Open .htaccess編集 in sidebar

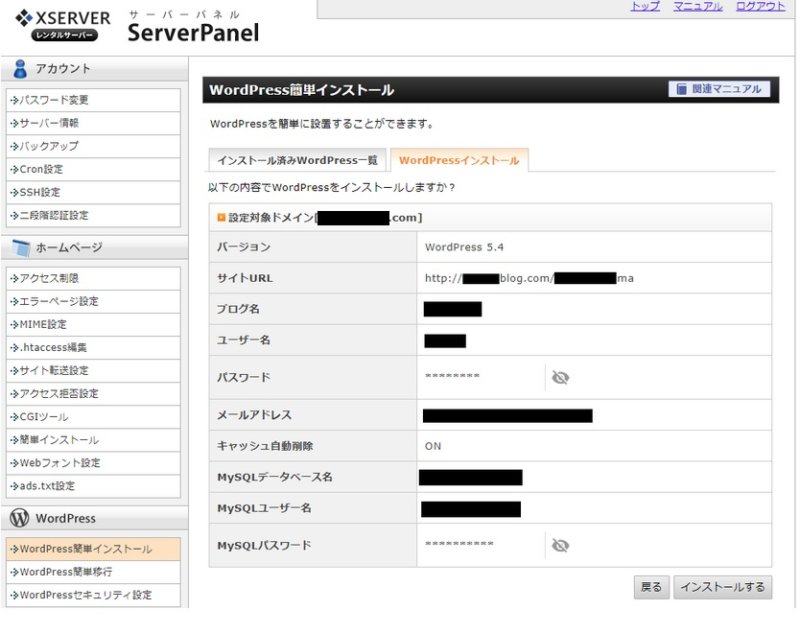point(93,347)
